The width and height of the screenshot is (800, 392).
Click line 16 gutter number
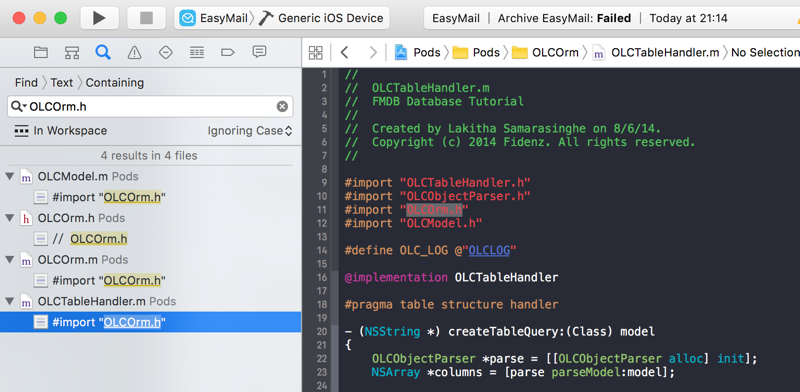pyautogui.click(x=321, y=278)
